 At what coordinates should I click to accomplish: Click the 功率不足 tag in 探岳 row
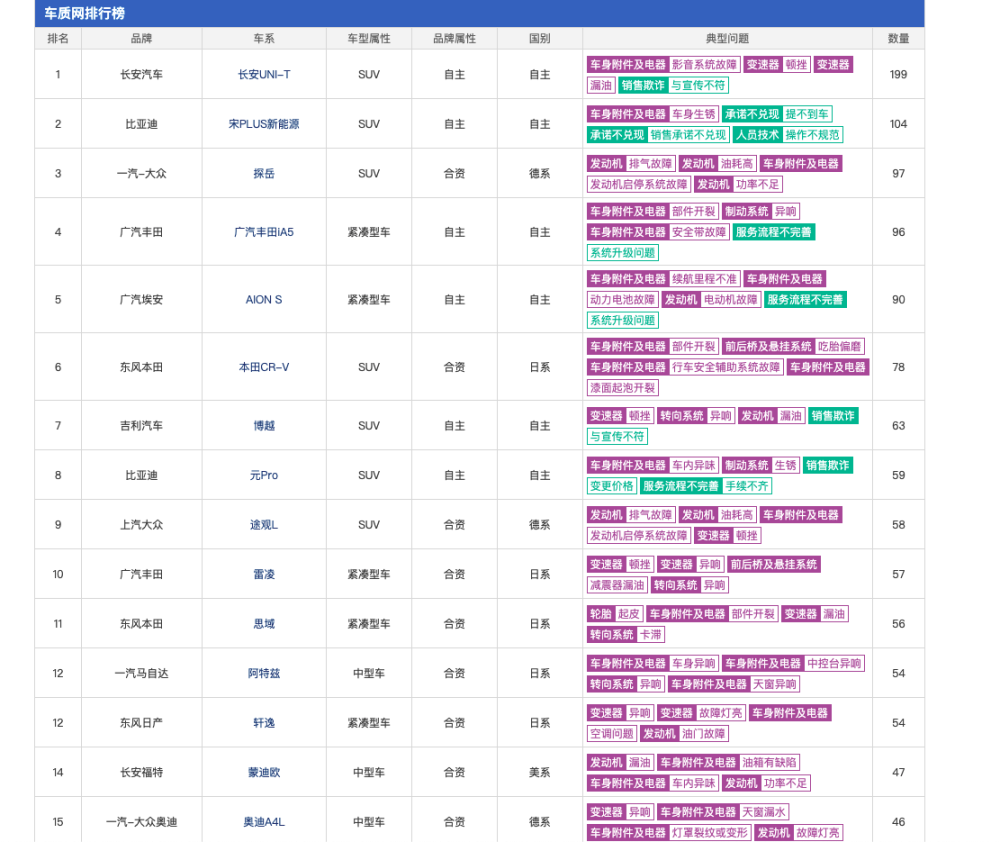click(x=758, y=185)
